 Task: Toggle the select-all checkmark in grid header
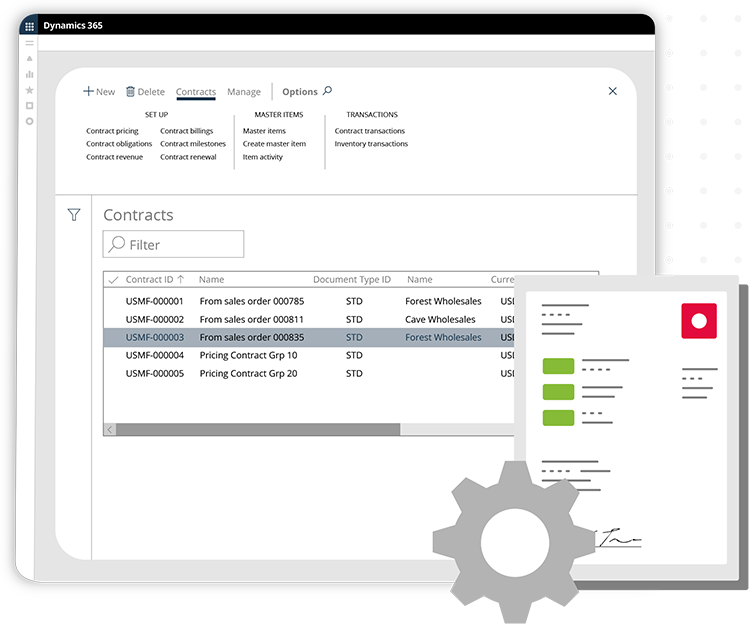(113, 280)
